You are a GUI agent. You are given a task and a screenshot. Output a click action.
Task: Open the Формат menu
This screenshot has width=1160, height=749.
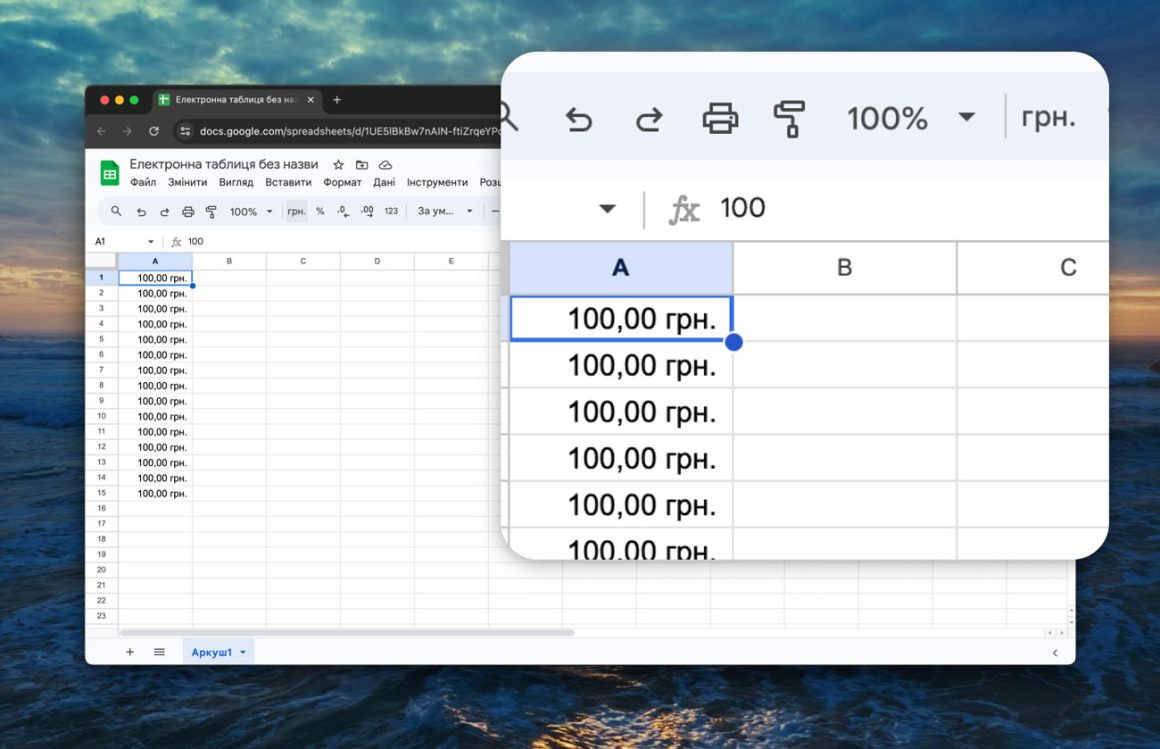click(x=342, y=183)
